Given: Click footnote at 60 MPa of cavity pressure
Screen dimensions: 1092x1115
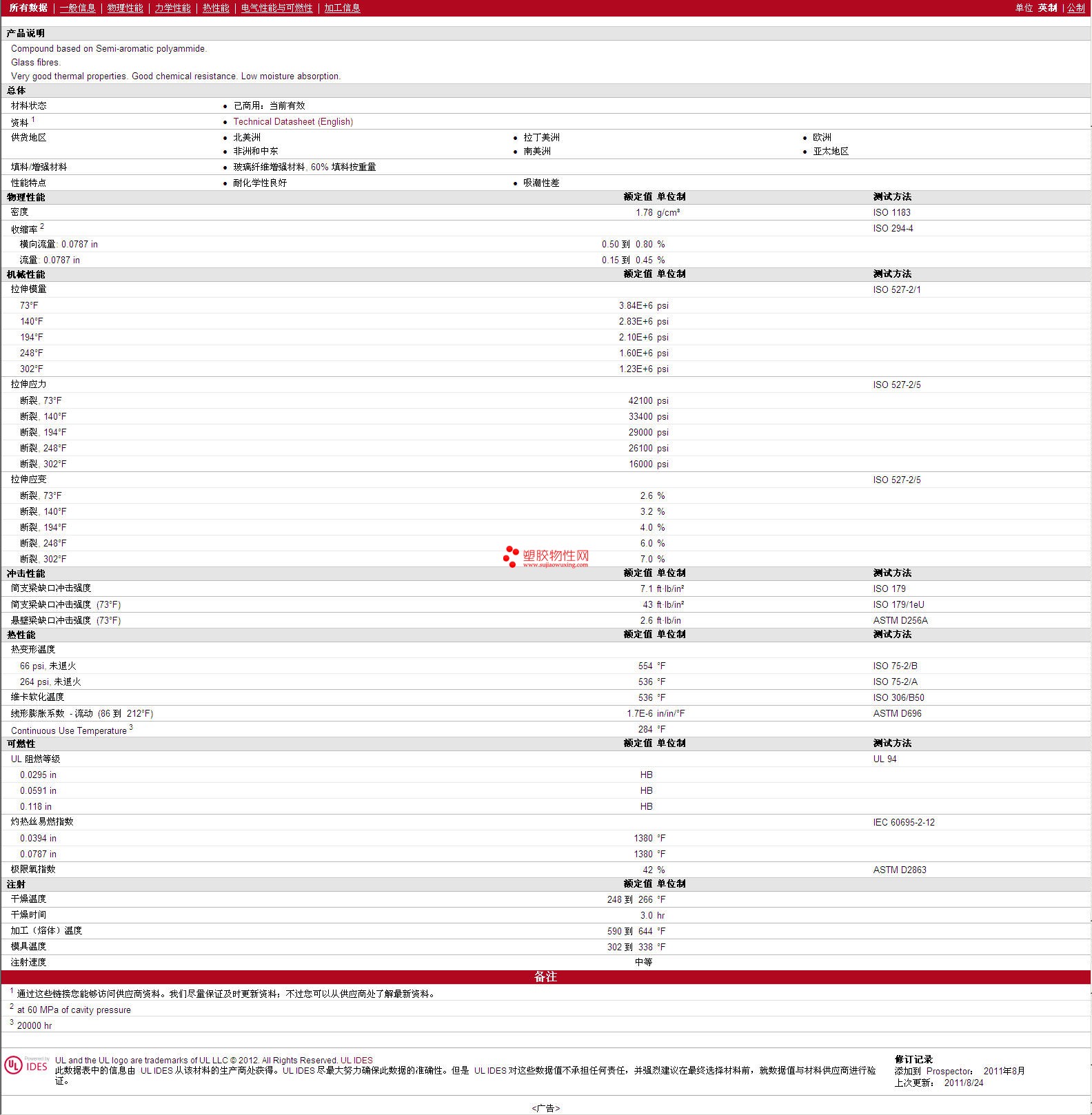Looking at the screenshot, I should (x=74, y=1010).
